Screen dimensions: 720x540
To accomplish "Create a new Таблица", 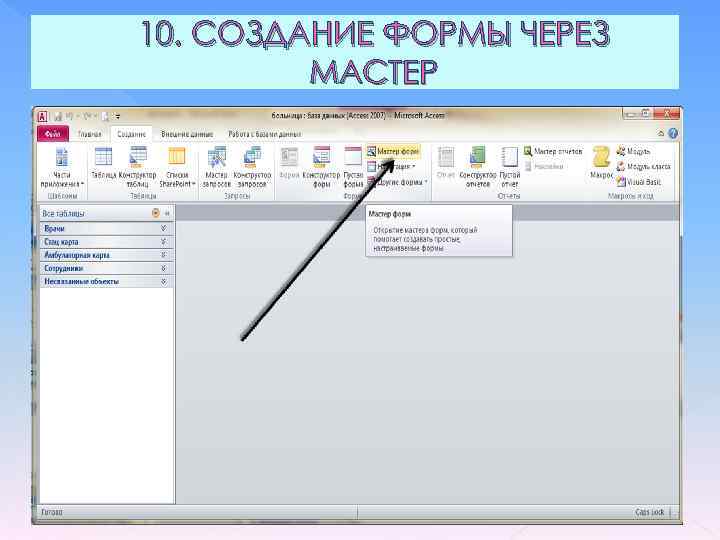I will coord(103,164).
